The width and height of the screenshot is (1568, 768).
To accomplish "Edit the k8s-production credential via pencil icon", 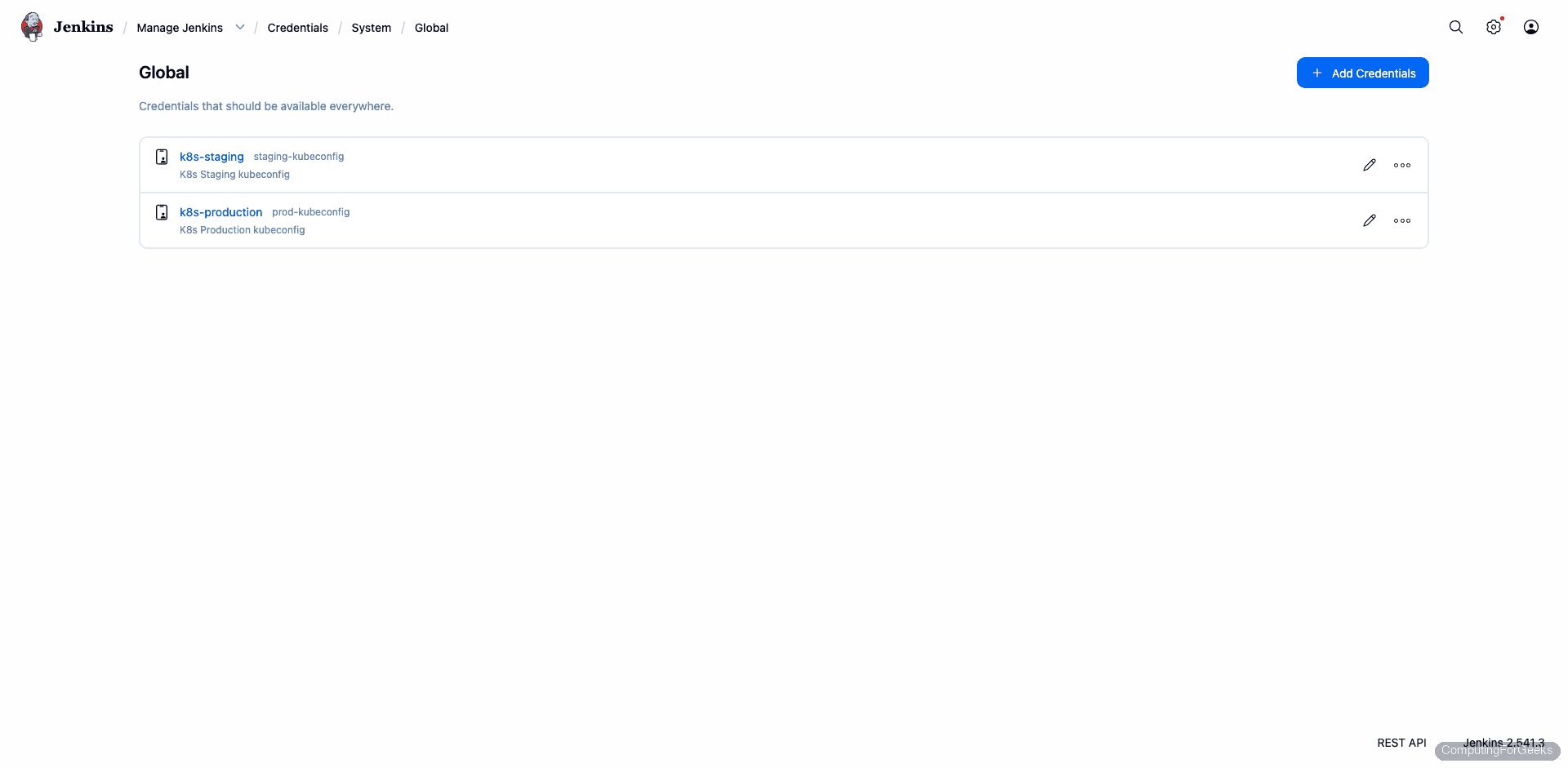I will point(1370,220).
